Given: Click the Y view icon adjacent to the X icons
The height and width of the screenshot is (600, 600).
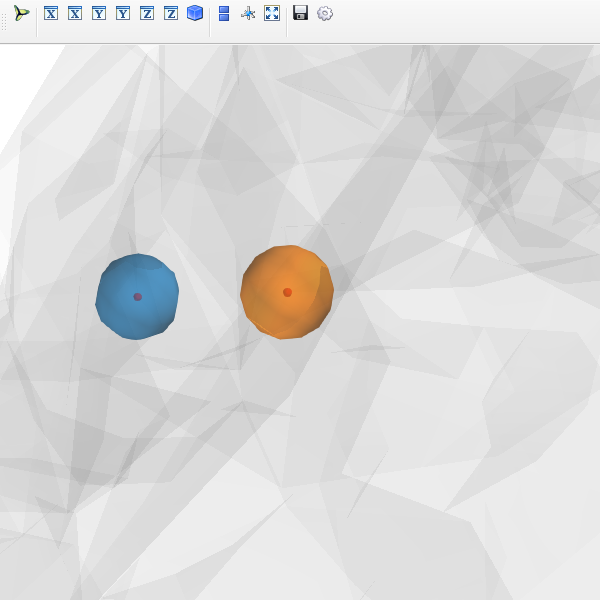Looking at the screenshot, I should tap(99, 13).
